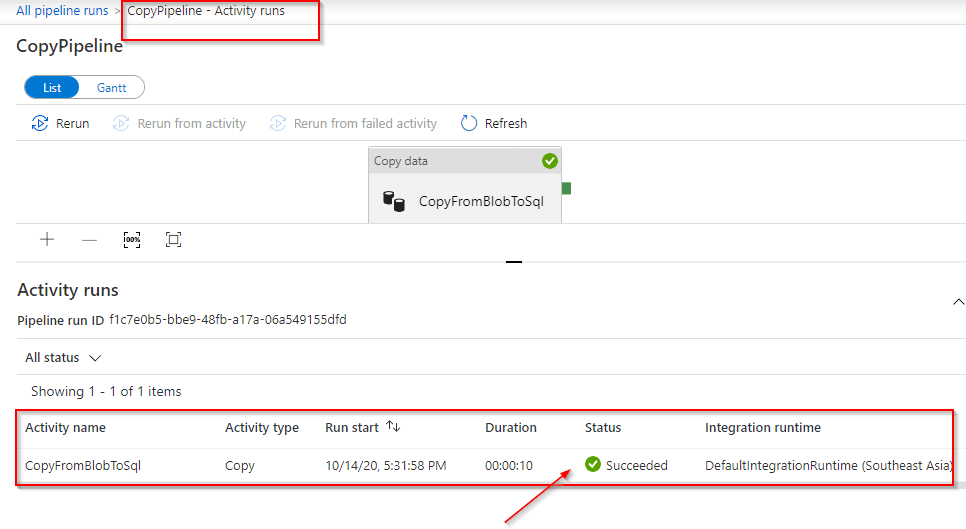This screenshot has width=966, height=529.
Task: Click the zoom in plus icon
Action: coord(47,240)
